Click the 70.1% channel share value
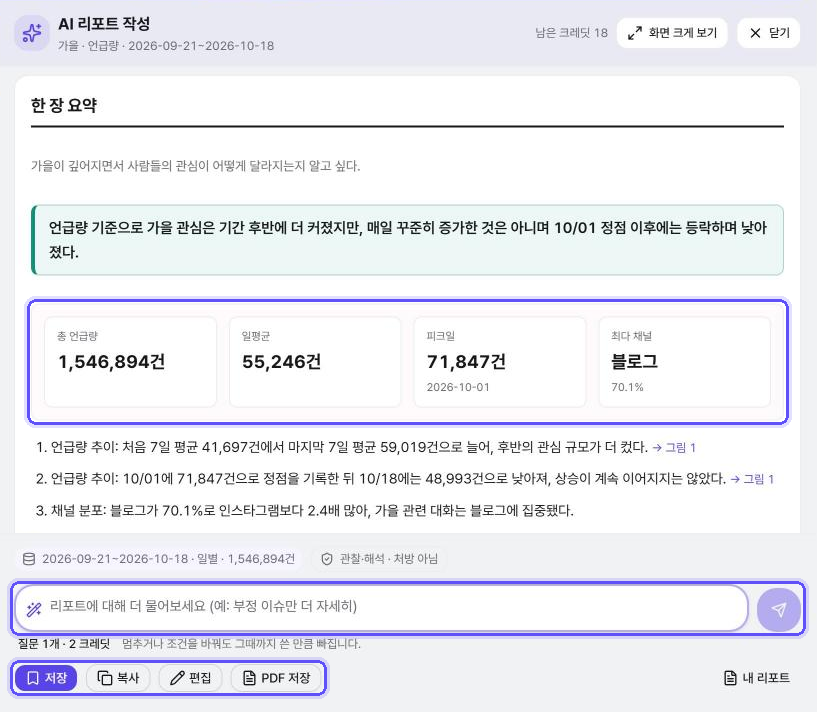 tap(627, 387)
